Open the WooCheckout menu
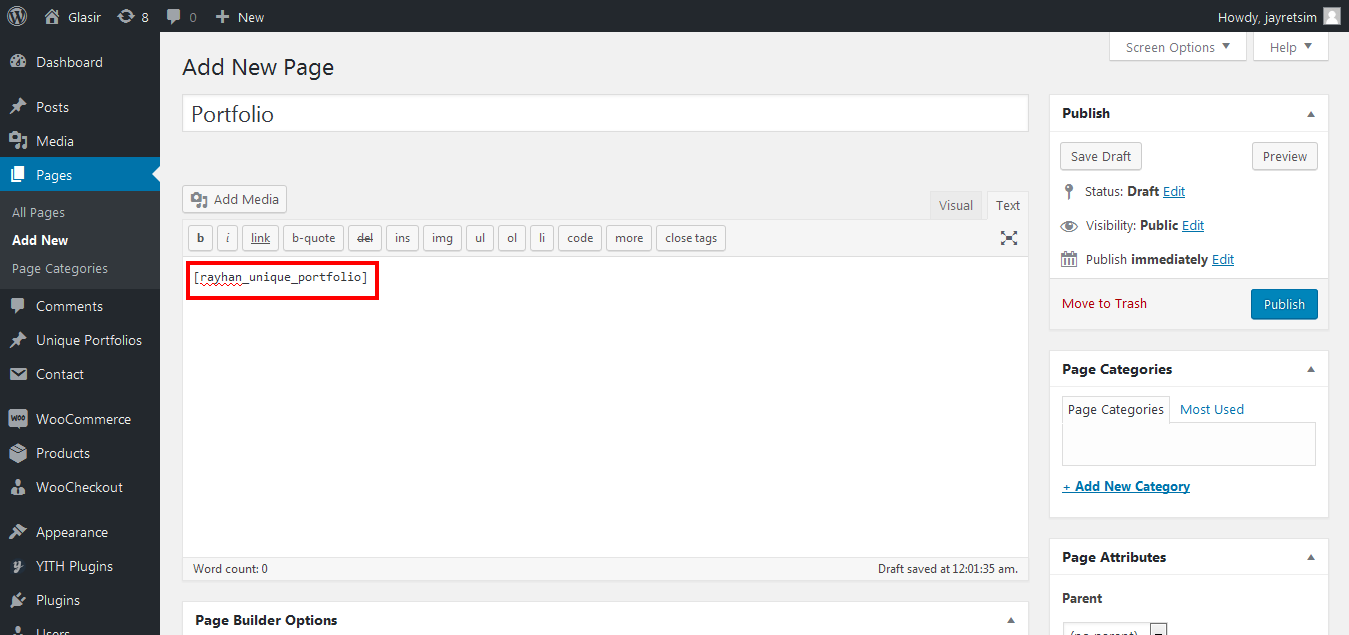This screenshot has height=635, width=1349. (79, 487)
